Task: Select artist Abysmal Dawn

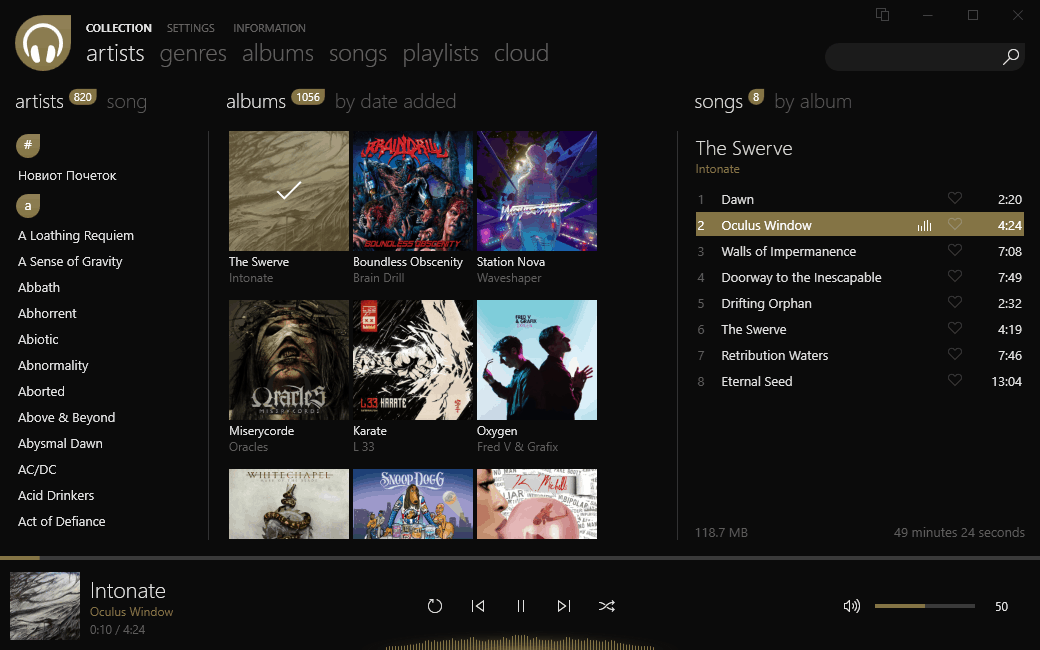Action: (x=60, y=443)
